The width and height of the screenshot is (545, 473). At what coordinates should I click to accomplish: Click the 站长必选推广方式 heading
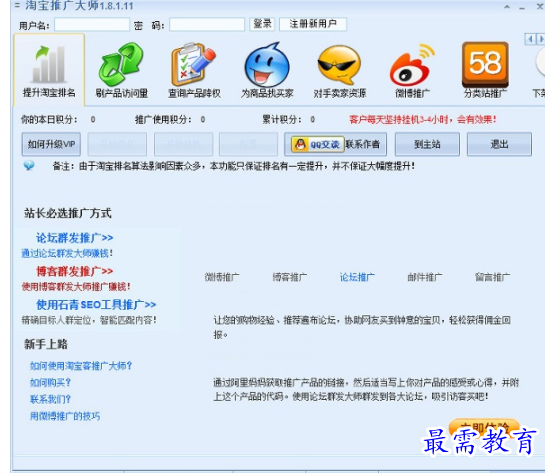68,213
